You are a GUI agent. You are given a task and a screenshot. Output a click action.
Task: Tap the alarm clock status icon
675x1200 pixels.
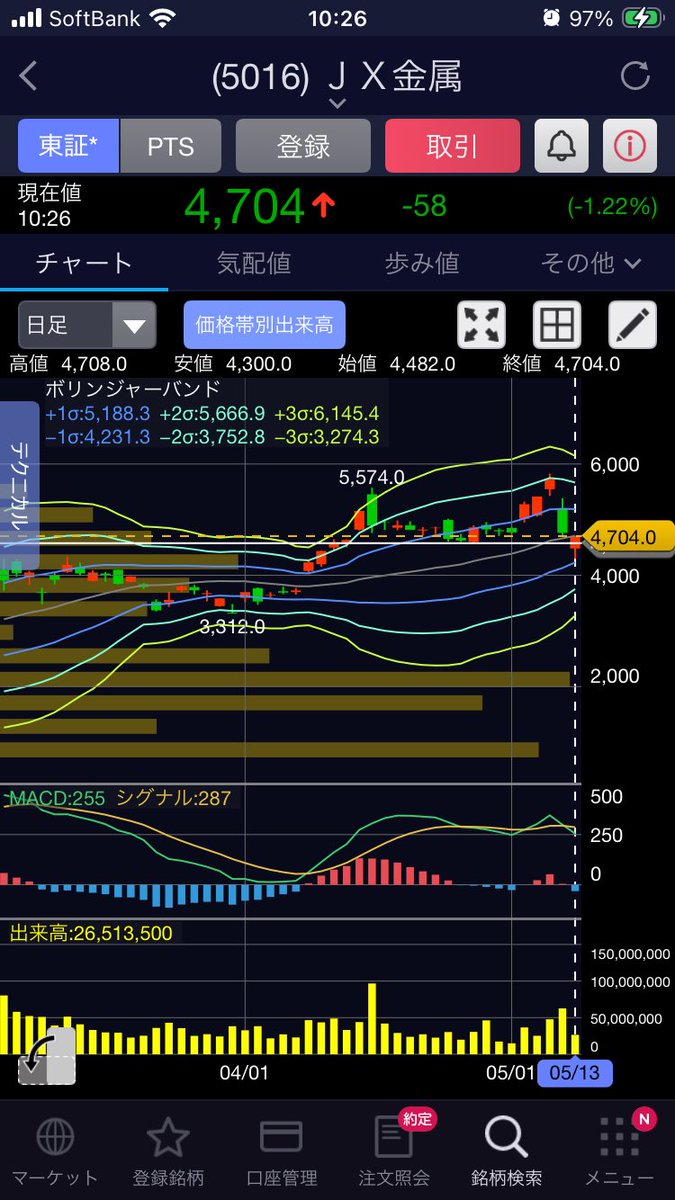pos(551,18)
